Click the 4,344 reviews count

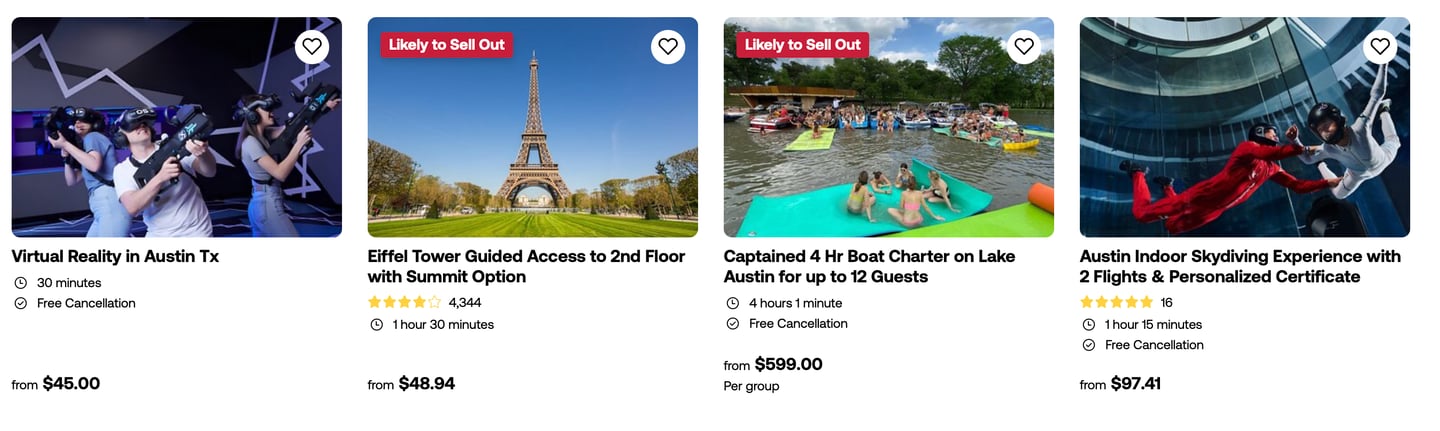click(465, 302)
